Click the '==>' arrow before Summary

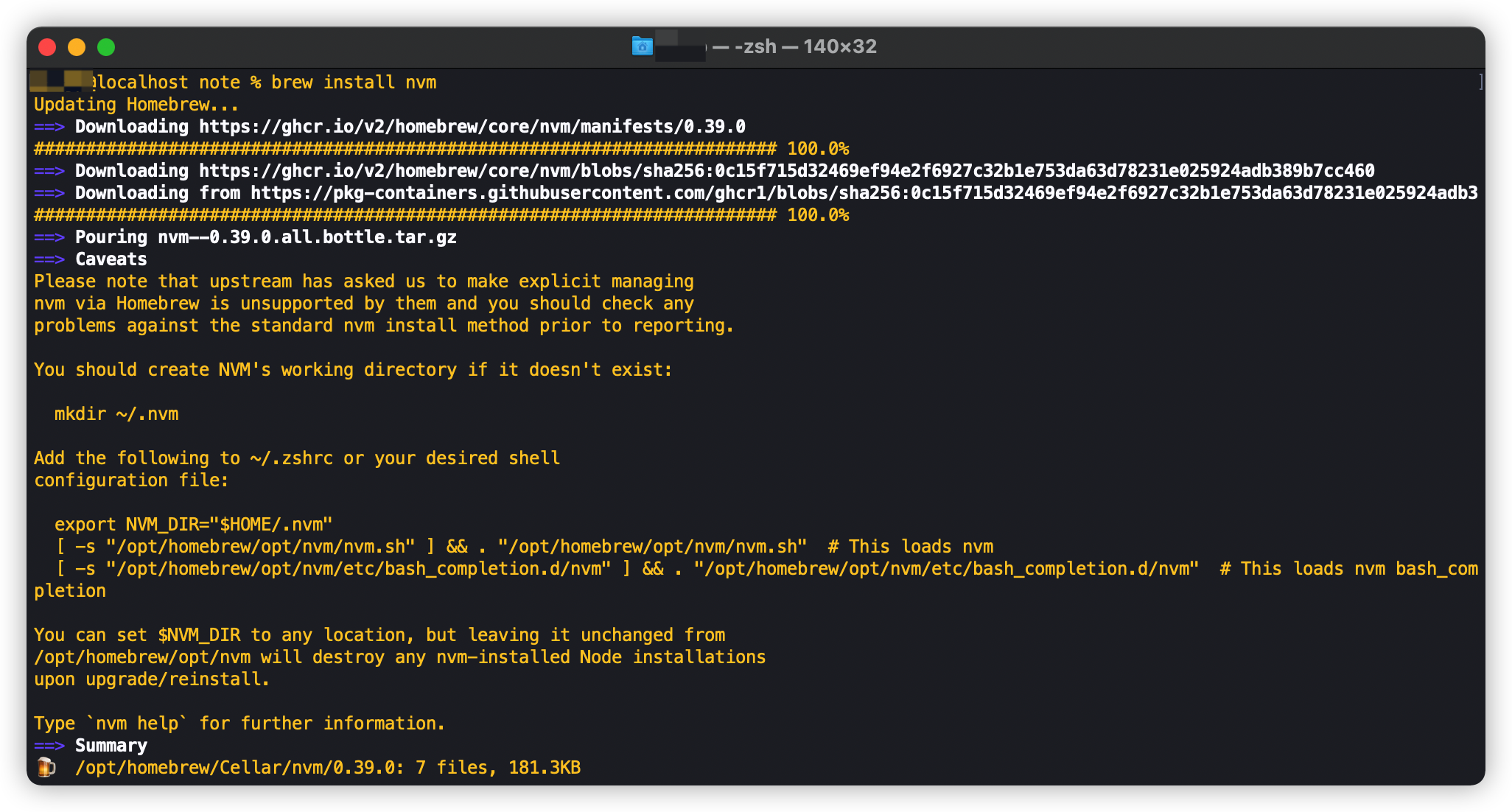point(49,746)
